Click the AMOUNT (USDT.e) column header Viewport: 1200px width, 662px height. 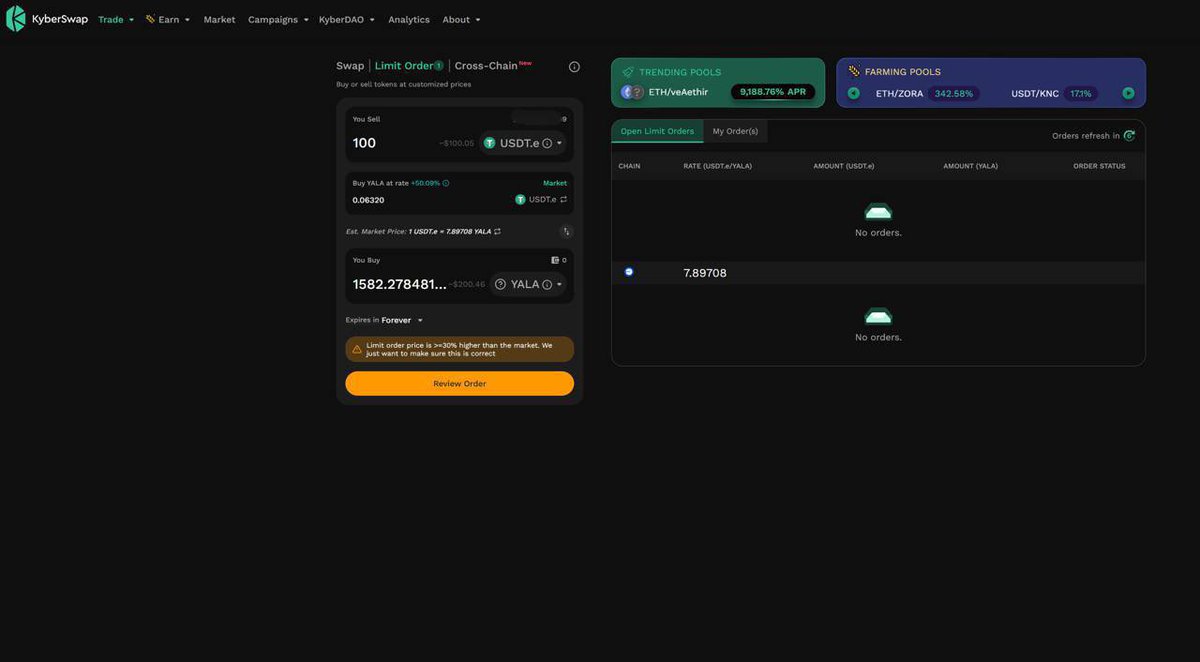(844, 166)
